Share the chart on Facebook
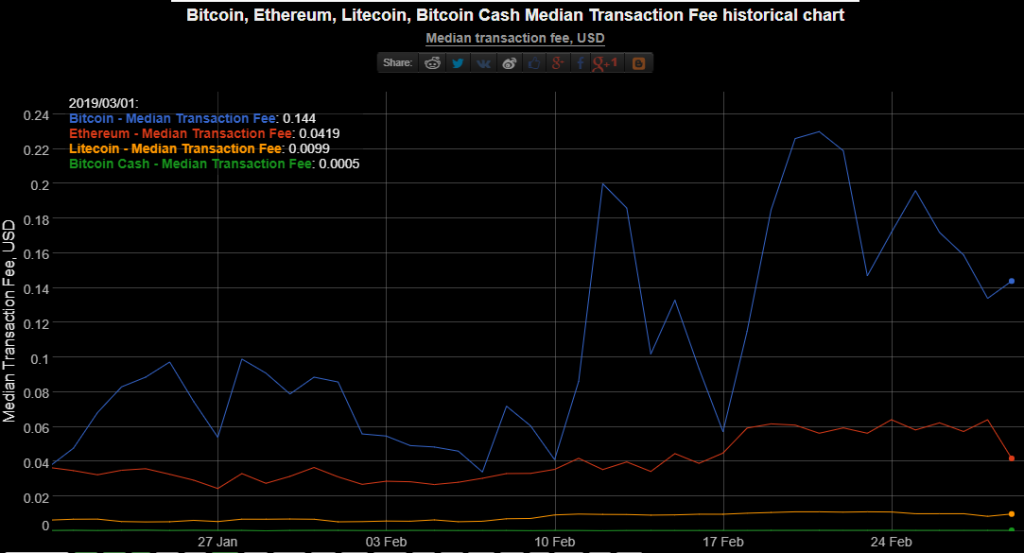The width and height of the screenshot is (1024, 553). click(x=580, y=63)
